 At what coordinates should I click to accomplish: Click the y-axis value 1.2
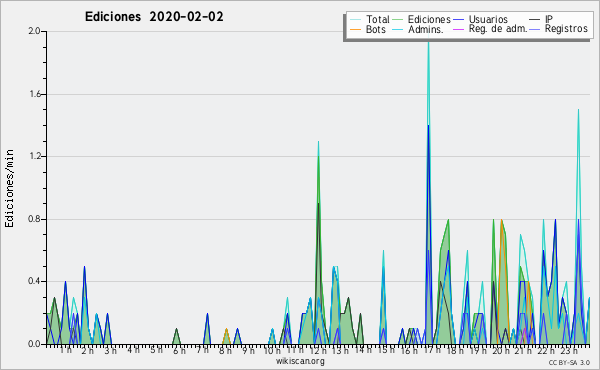pos(34,156)
